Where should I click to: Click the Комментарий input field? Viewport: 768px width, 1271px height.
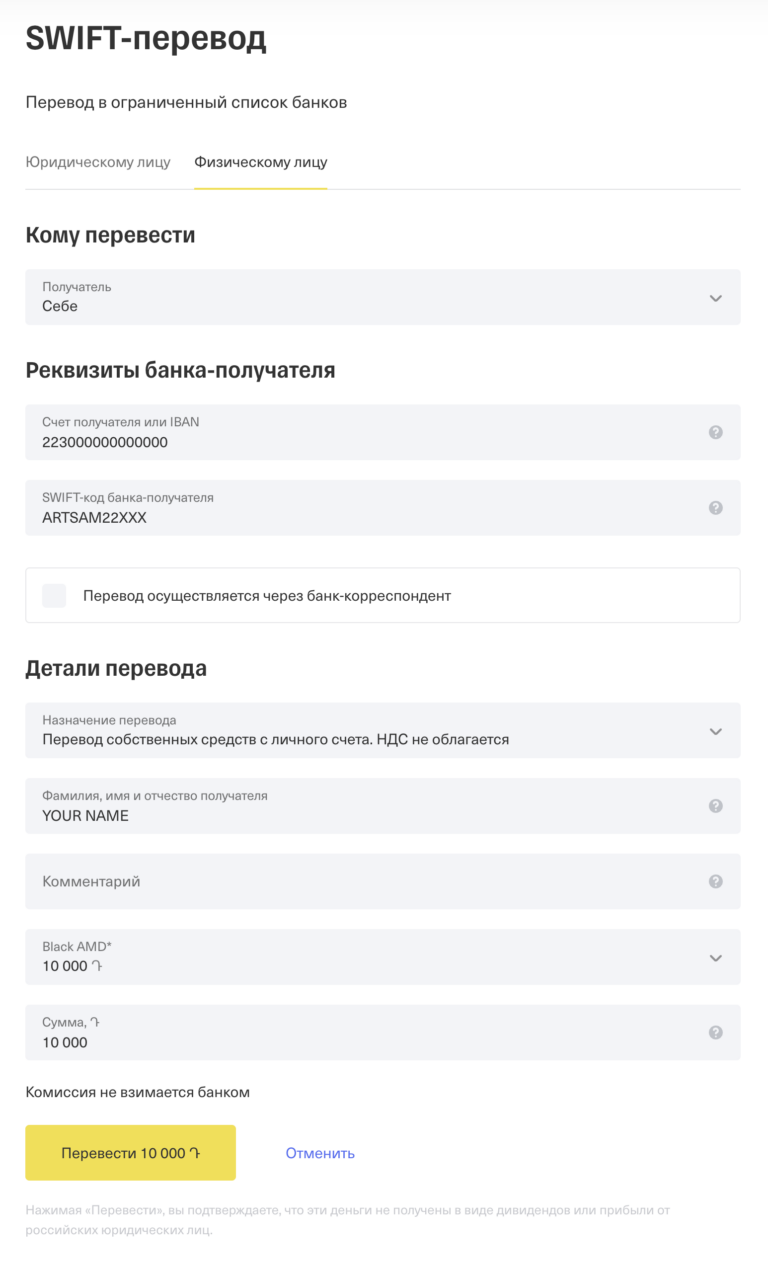point(383,881)
